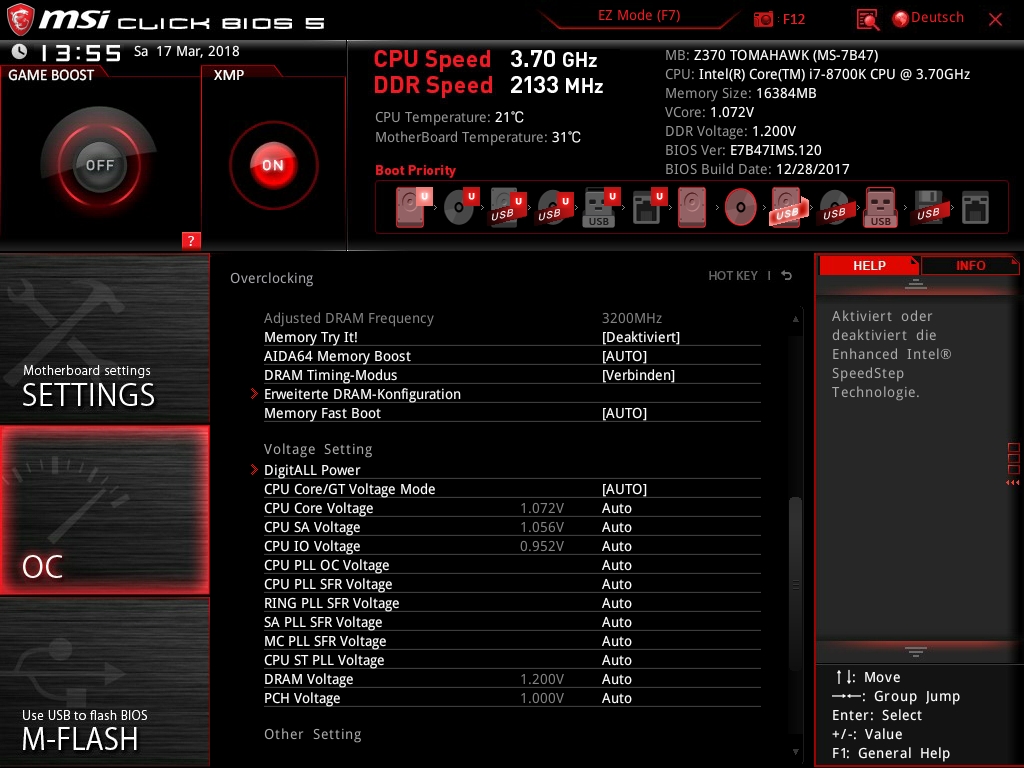This screenshot has width=1024, height=768.
Task: Change DRAM Timing-Modus [Verbinden] value
Action: [x=638, y=375]
